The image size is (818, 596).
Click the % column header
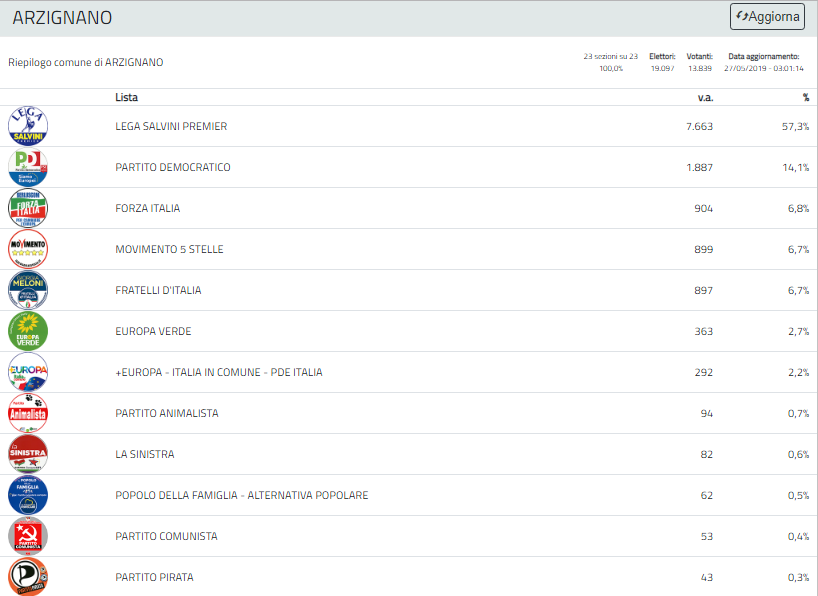coord(806,97)
